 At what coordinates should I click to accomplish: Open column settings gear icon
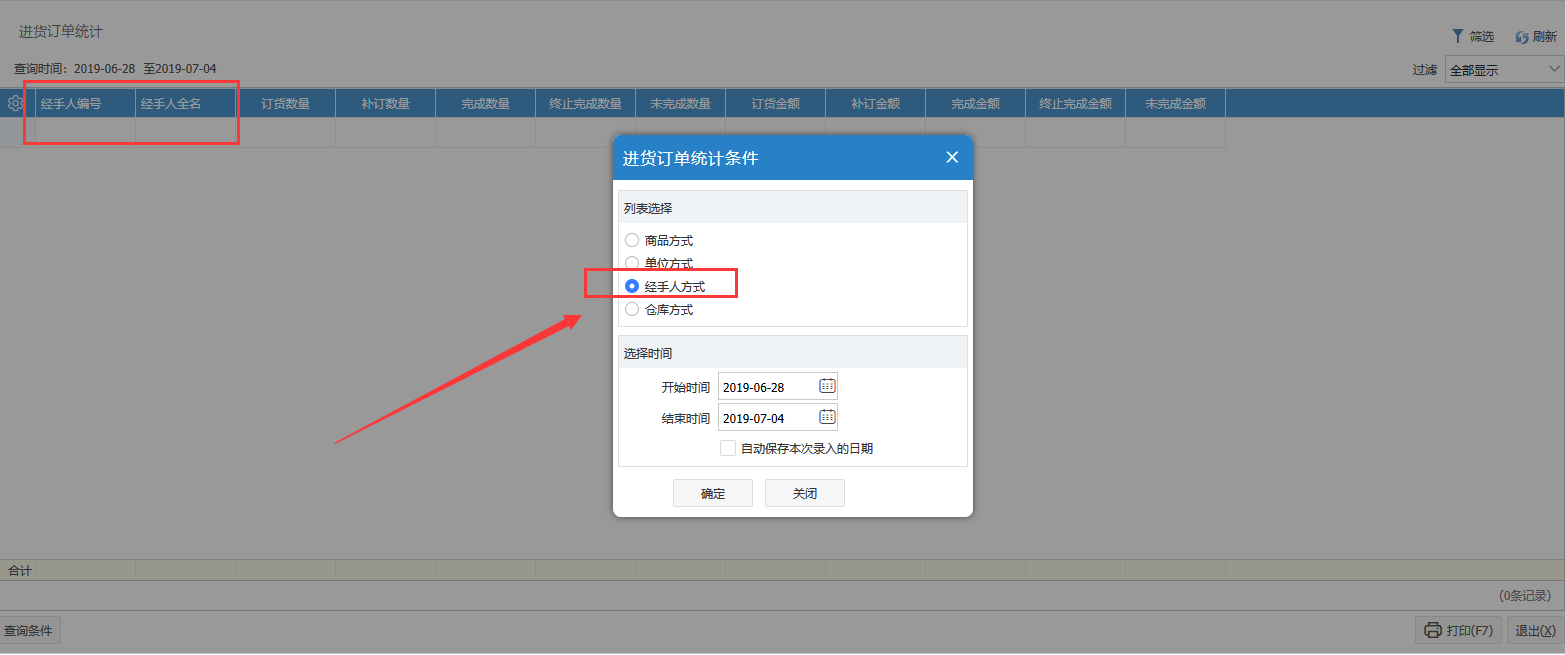click(x=15, y=103)
